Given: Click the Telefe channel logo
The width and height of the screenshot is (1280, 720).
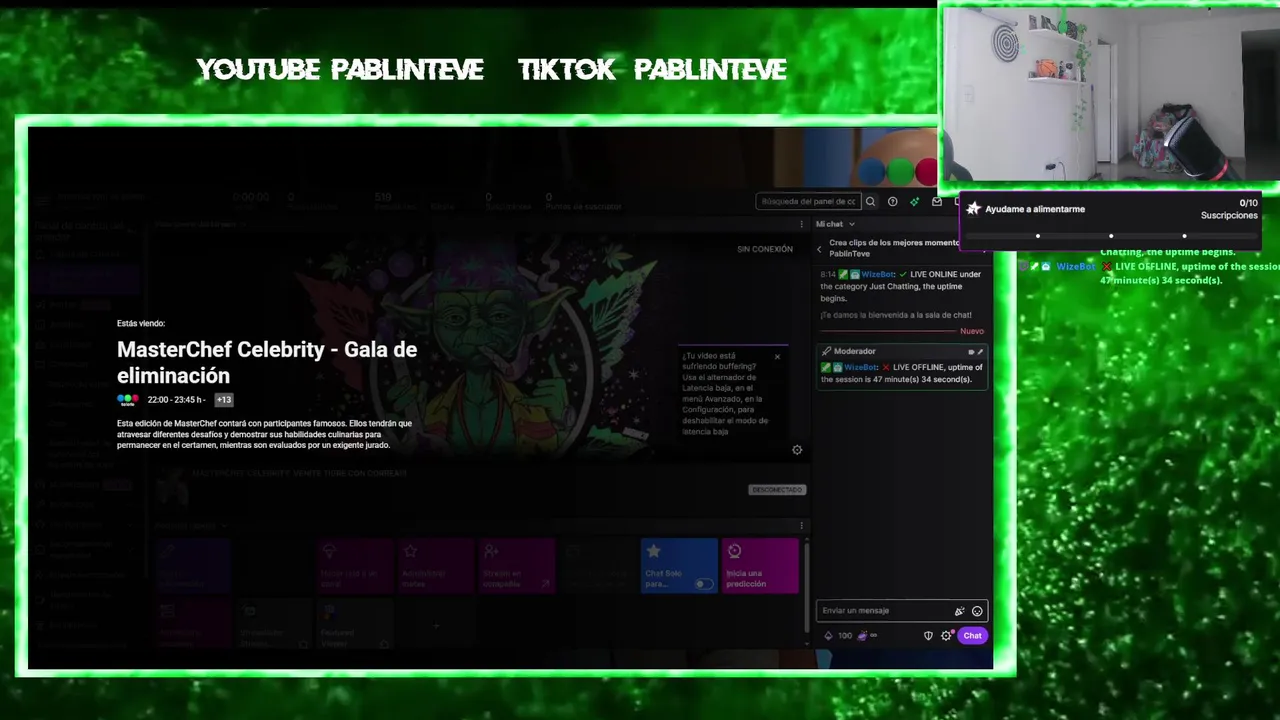Looking at the screenshot, I should [127, 400].
